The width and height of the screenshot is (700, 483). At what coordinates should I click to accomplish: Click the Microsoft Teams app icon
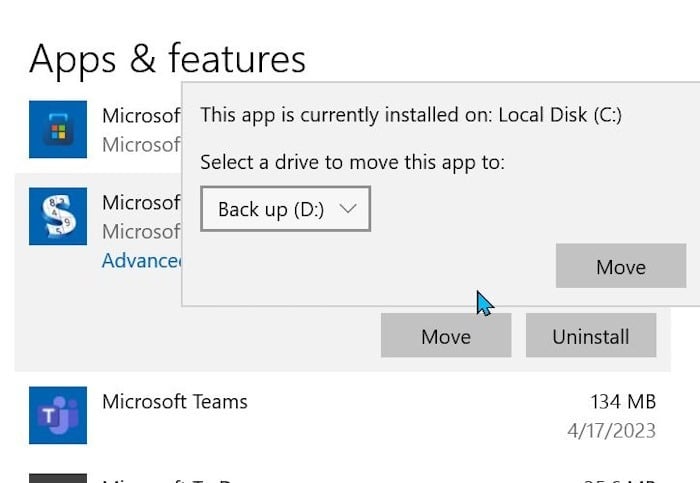58,415
